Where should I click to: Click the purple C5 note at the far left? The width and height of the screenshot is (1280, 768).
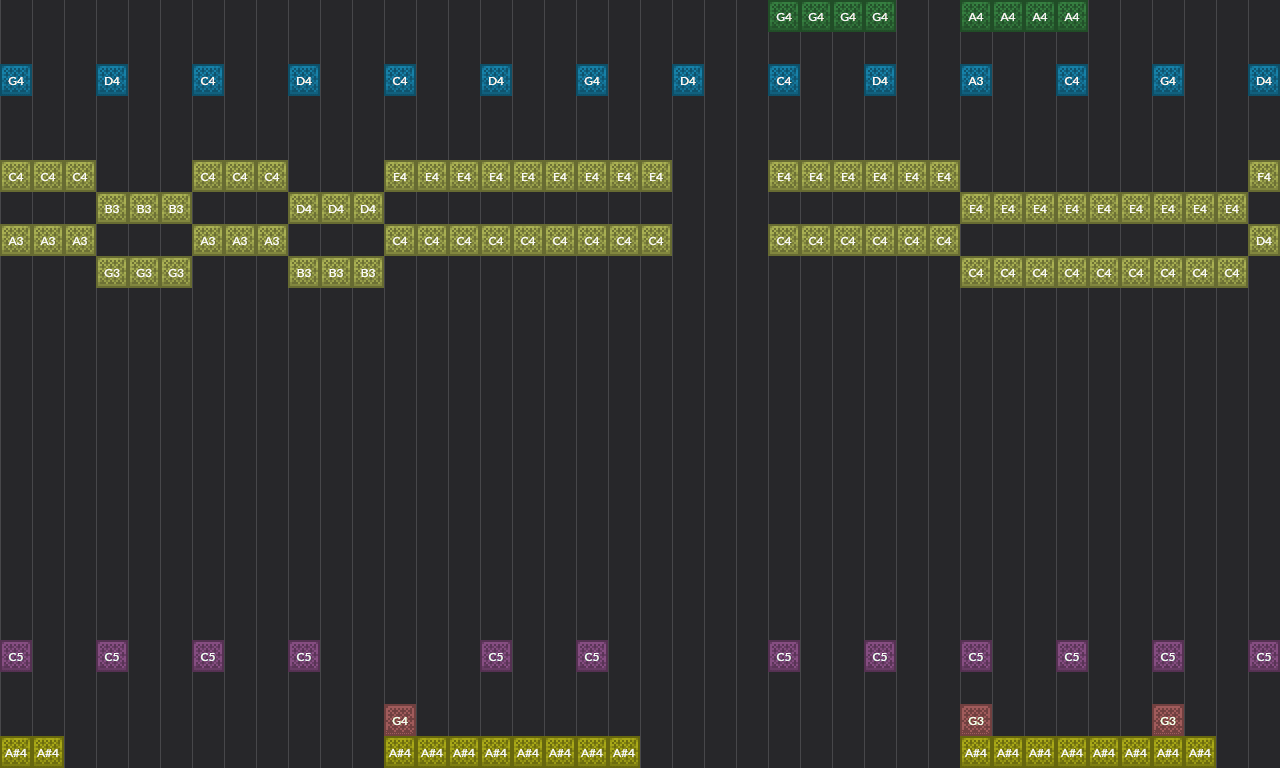click(16, 656)
